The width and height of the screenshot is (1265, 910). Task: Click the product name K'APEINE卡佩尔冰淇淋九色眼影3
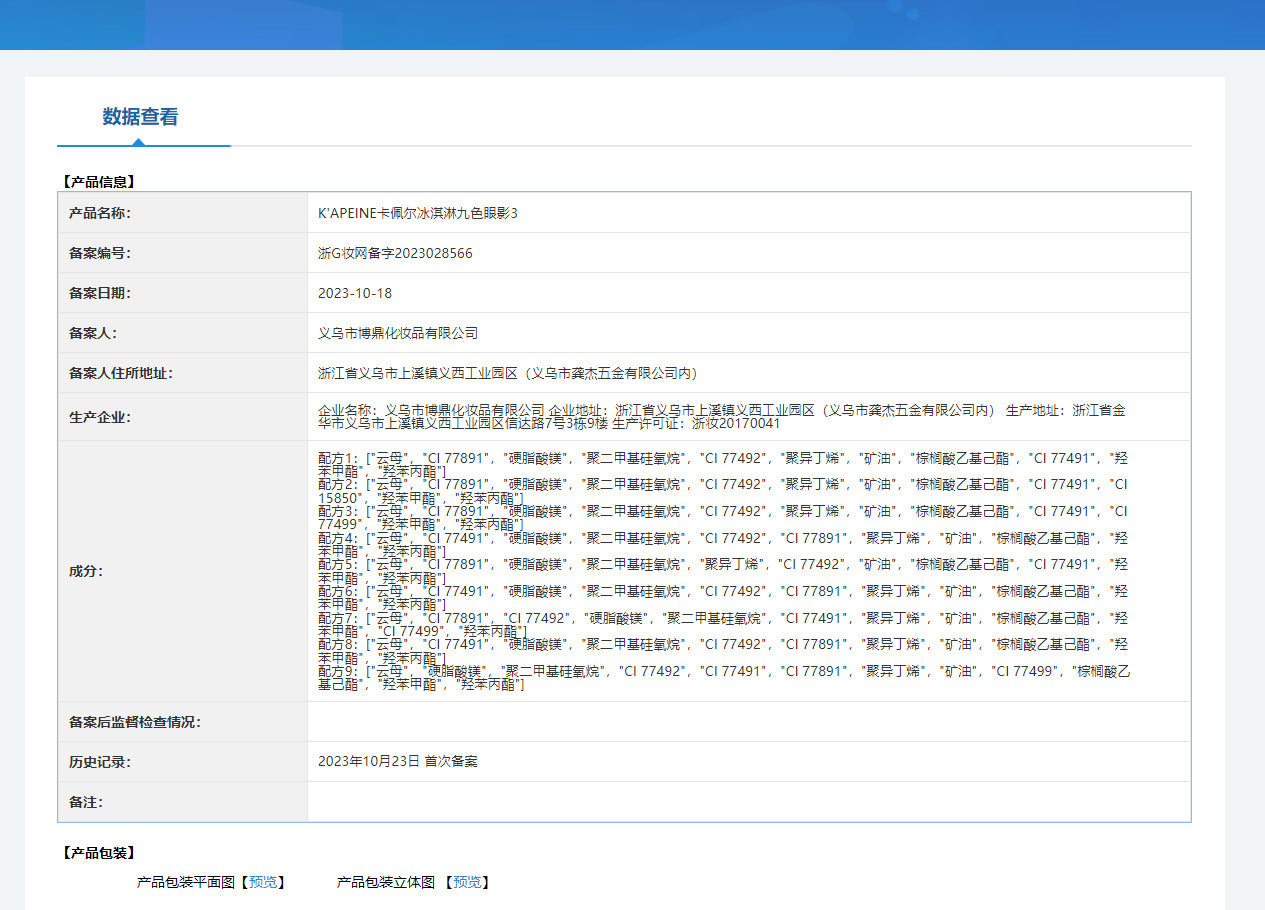pyautogui.click(x=418, y=213)
